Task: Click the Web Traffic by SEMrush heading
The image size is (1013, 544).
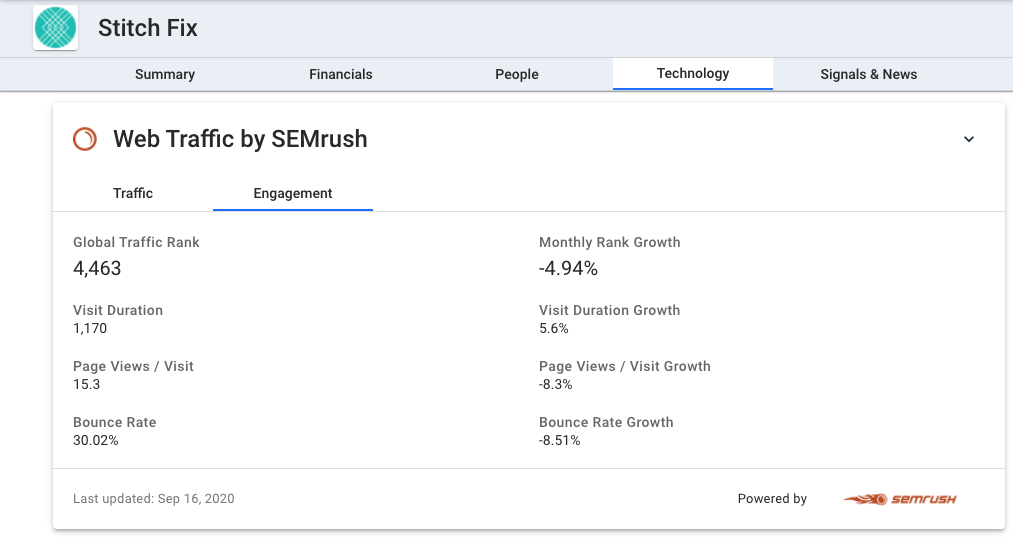Action: coord(240,139)
